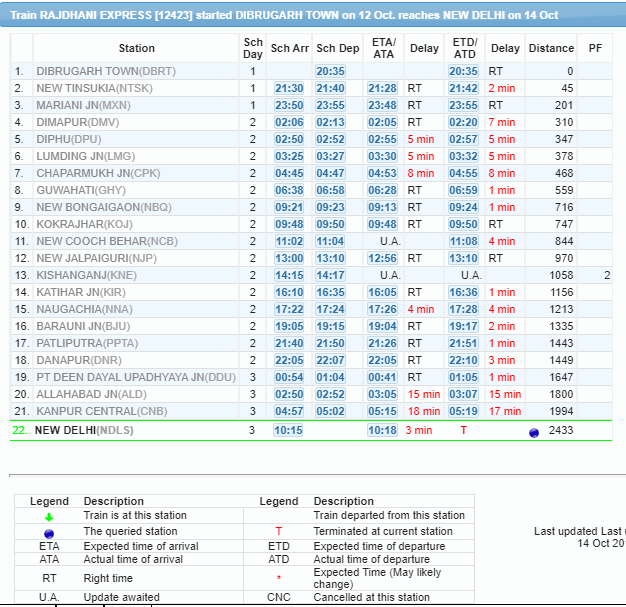Click the Sch Arr column header
The width and height of the screenshot is (626, 607).
tap(289, 48)
